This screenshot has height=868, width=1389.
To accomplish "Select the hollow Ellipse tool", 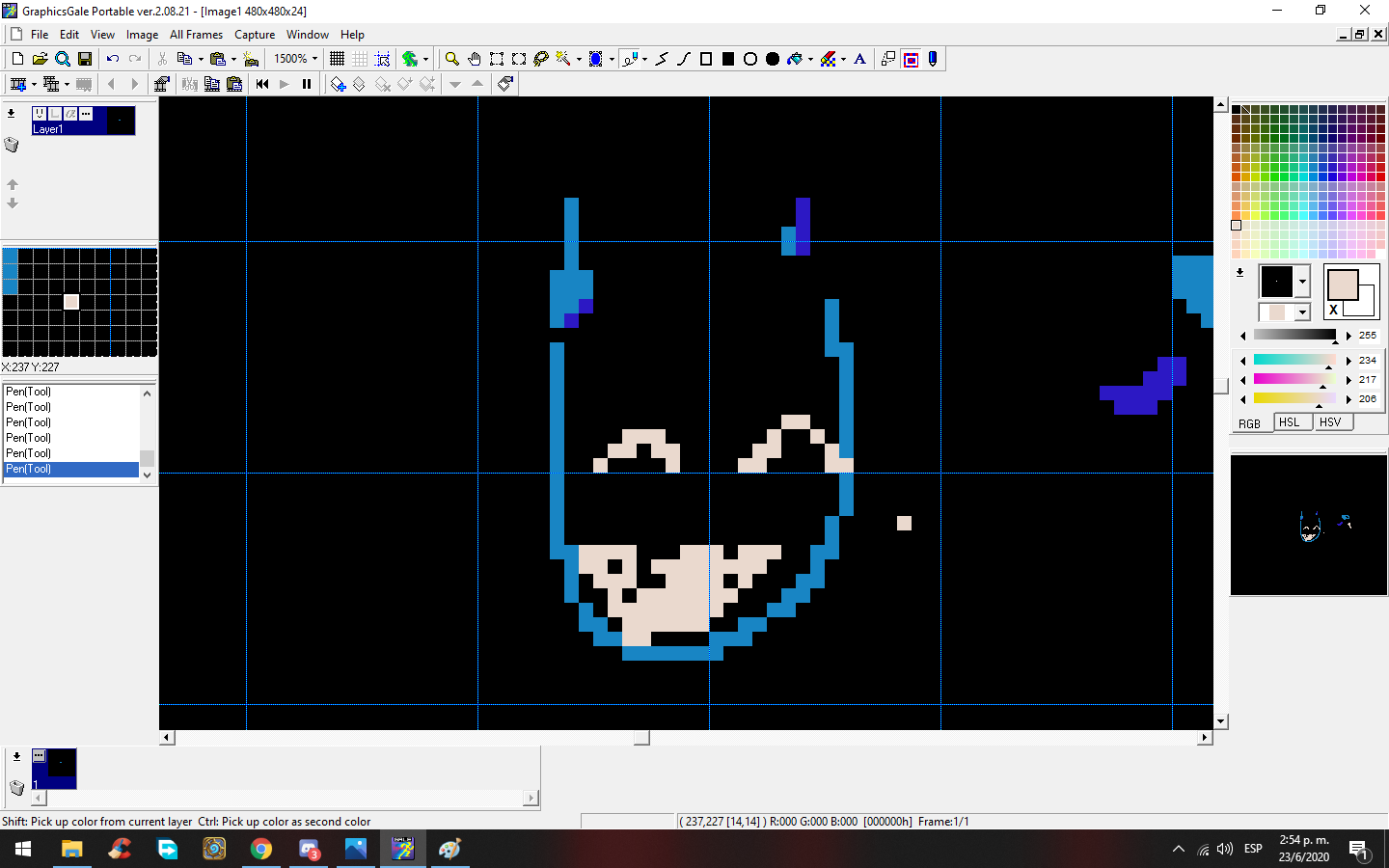I will (750, 59).
